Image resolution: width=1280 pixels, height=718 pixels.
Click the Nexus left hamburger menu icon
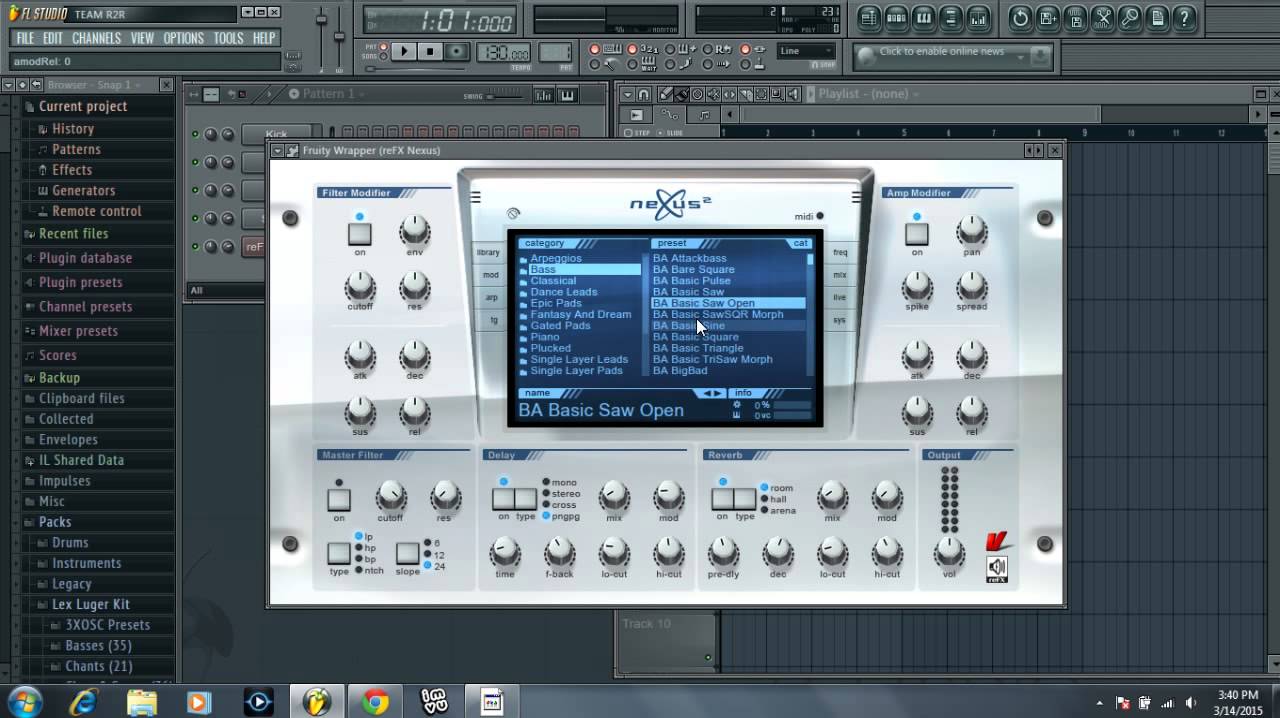tap(476, 197)
